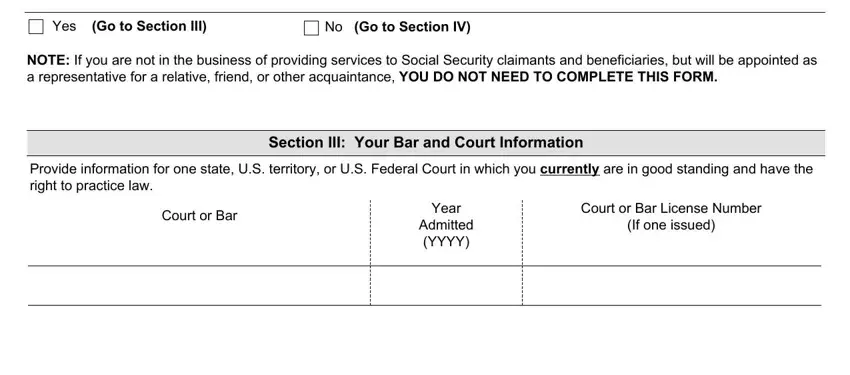Check the No checkbox

click(311, 28)
